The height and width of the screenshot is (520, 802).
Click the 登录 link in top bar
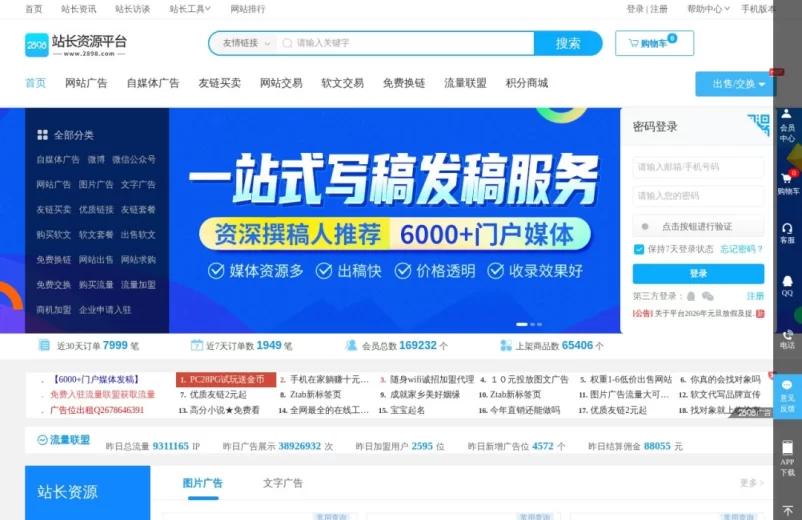(635, 9)
